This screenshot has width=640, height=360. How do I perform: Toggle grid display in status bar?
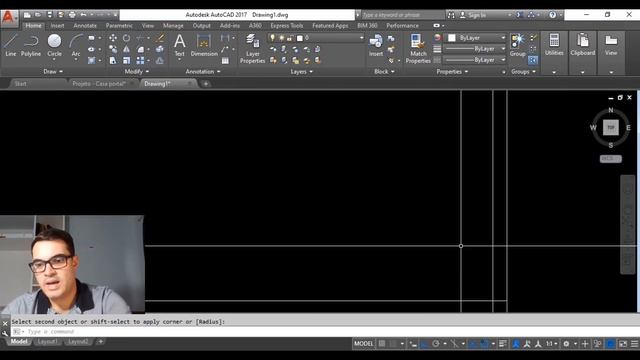coord(382,344)
